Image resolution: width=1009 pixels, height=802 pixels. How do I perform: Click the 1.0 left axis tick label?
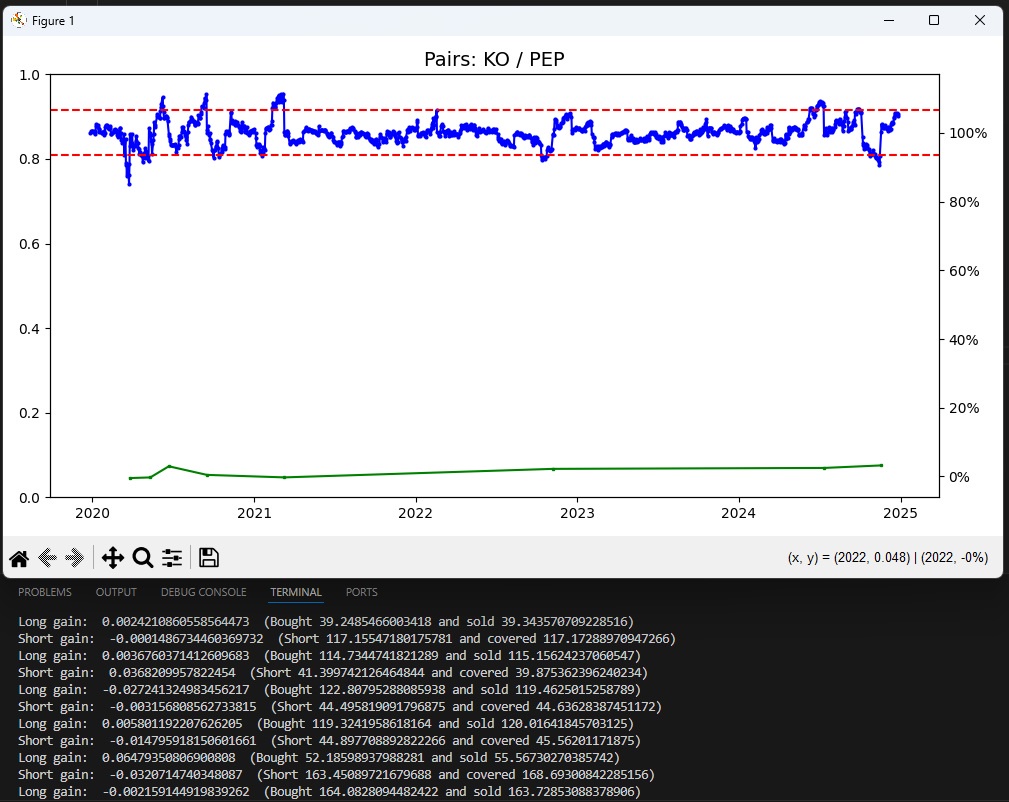[x=30, y=75]
